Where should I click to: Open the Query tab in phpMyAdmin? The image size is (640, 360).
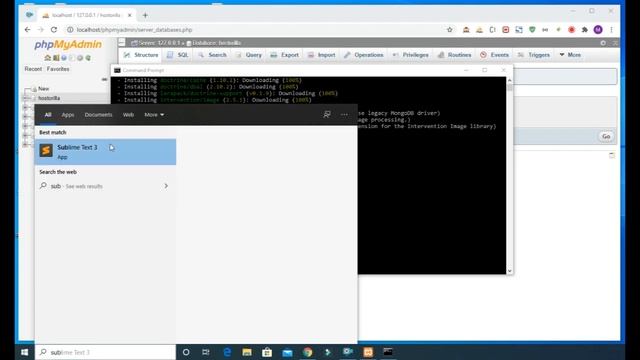coord(249,55)
